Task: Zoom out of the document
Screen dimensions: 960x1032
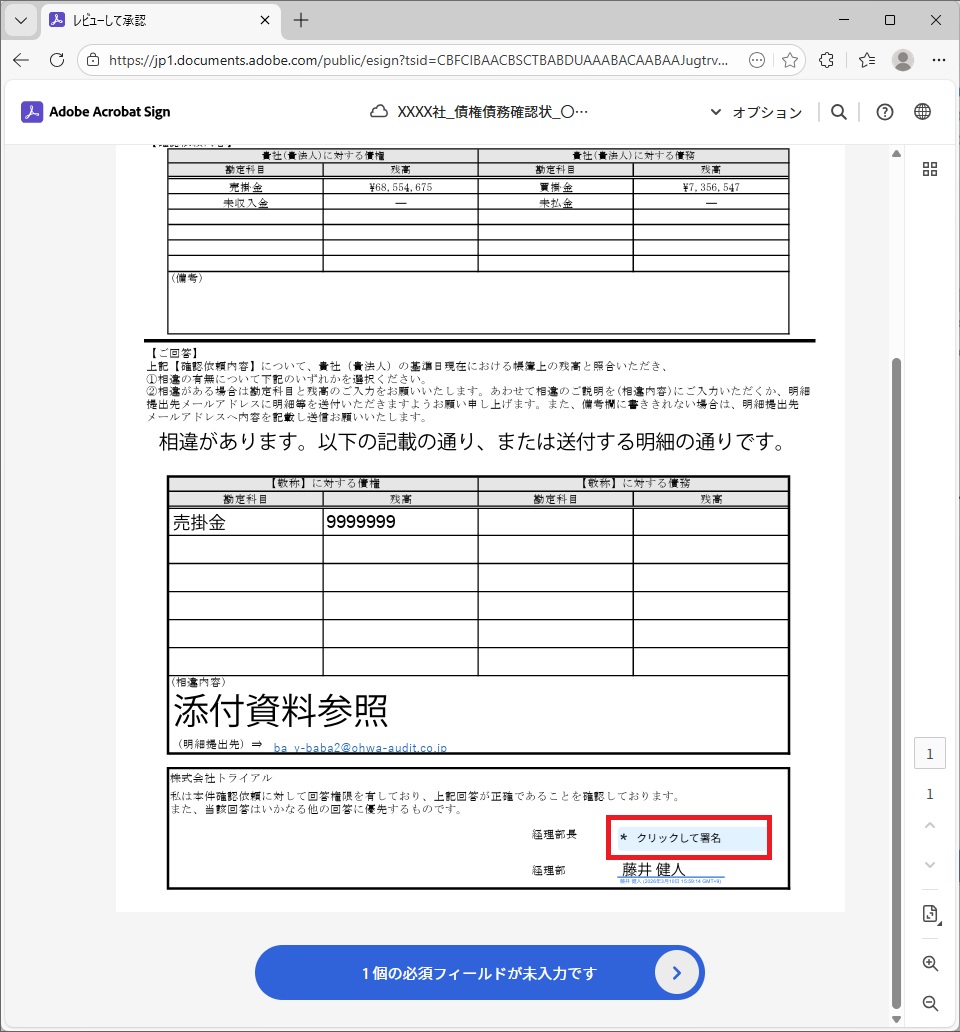Action: pyautogui.click(x=930, y=1003)
